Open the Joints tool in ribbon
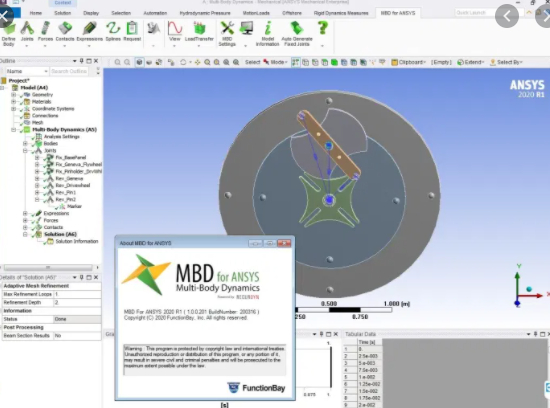 point(27,29)
